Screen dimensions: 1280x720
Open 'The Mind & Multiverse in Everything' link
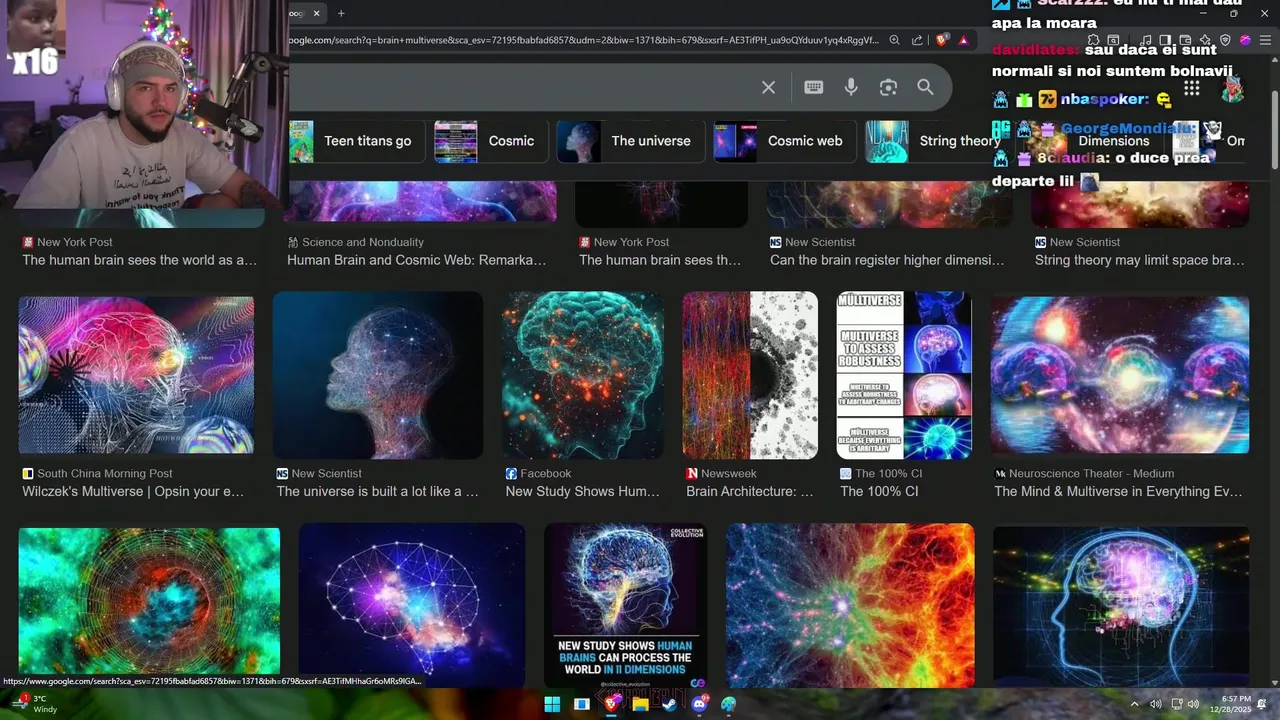point(1118,492)
